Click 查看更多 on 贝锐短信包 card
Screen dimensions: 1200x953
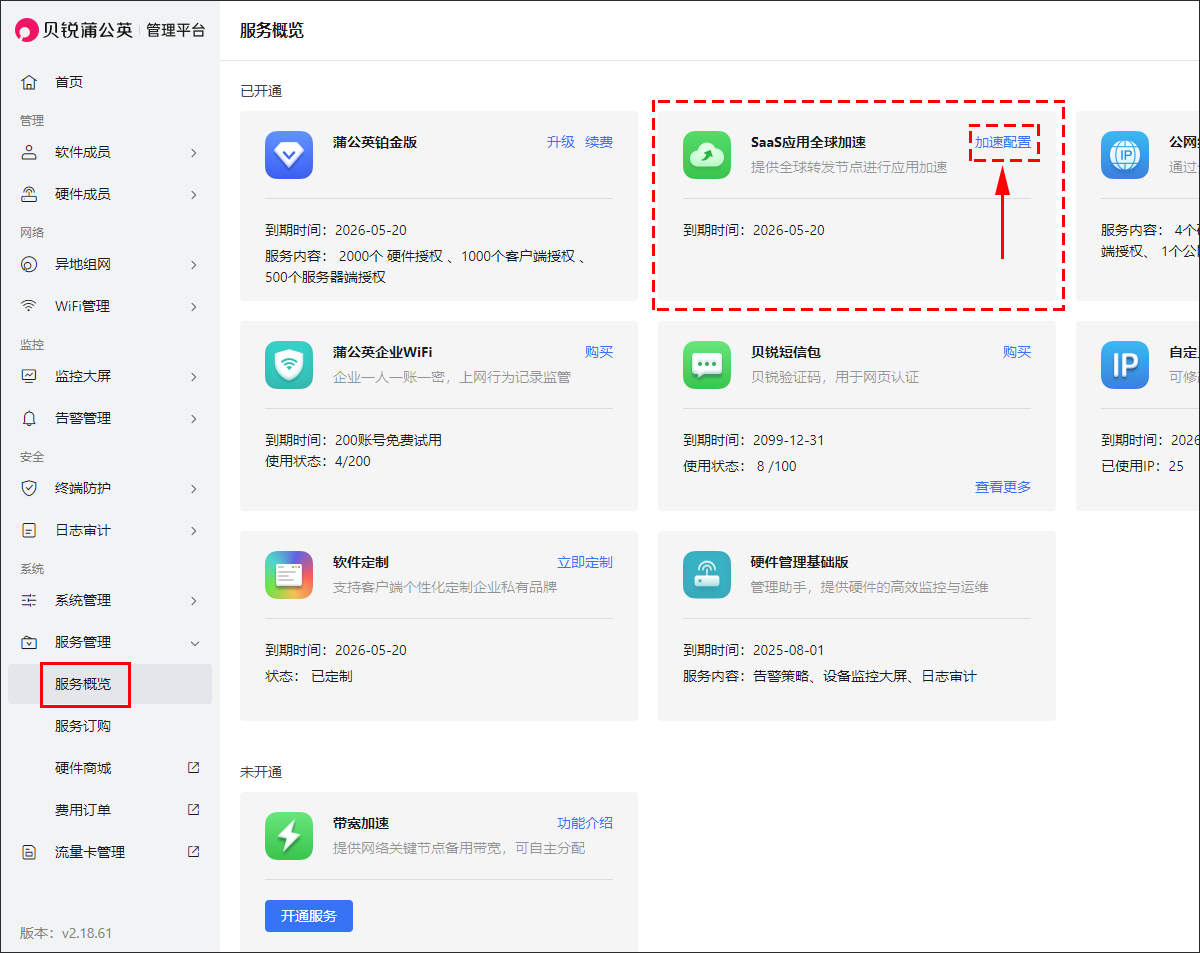pos(1003,487)
